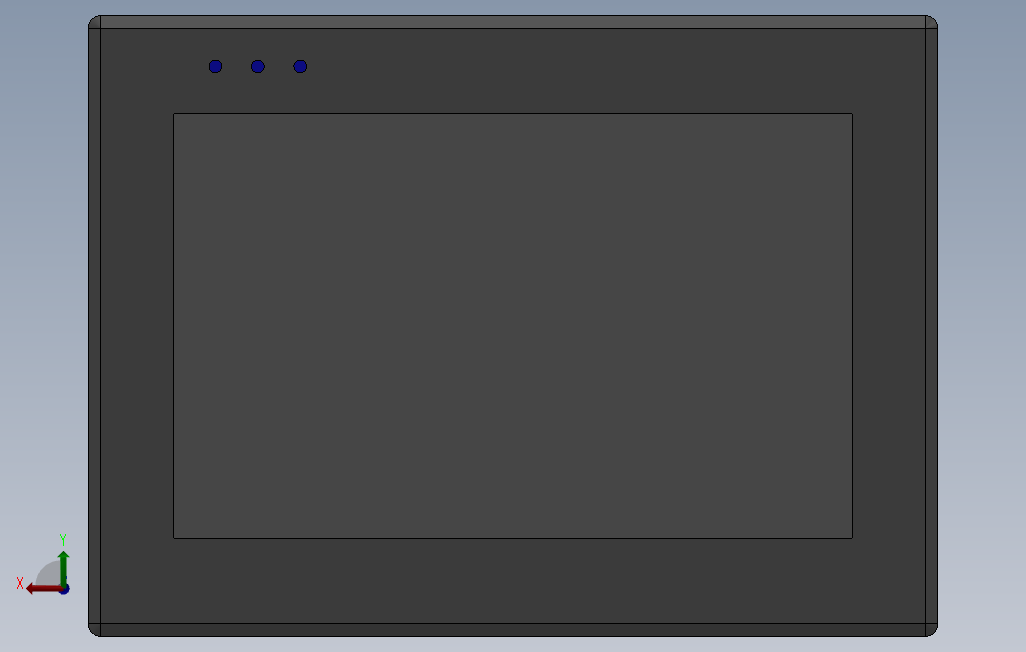
Task: Click the gray quarter-circle plane on triad
Action: 49,573
